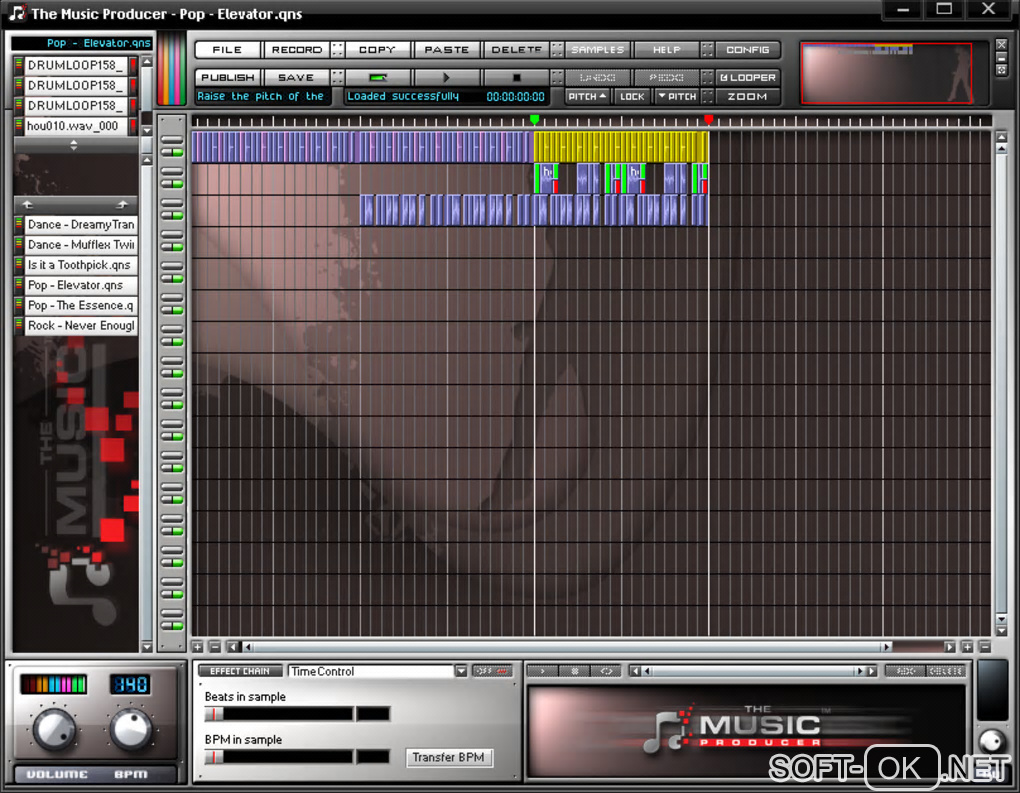The width and height of the screenshot is (1020, 793).
Task: Click the VOLUME knob
Action: point(54,729)
